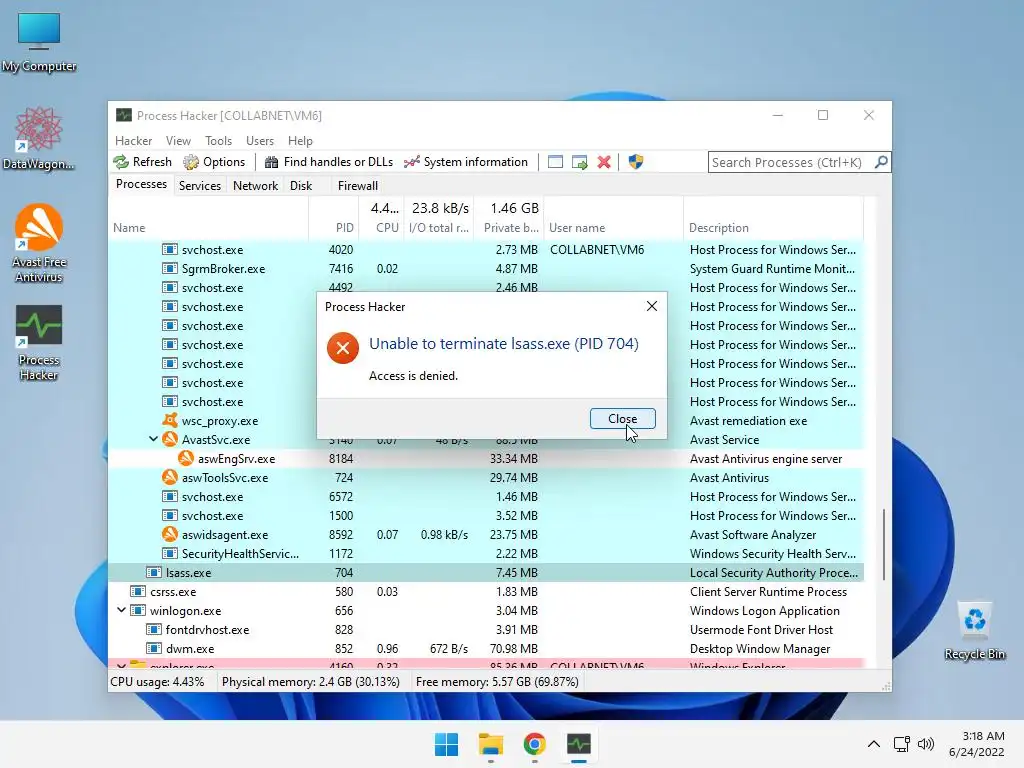The width and height of the screenshot is (1024, 768).
Task: Click Physical memory status bar entry
Action: (311, 682)
